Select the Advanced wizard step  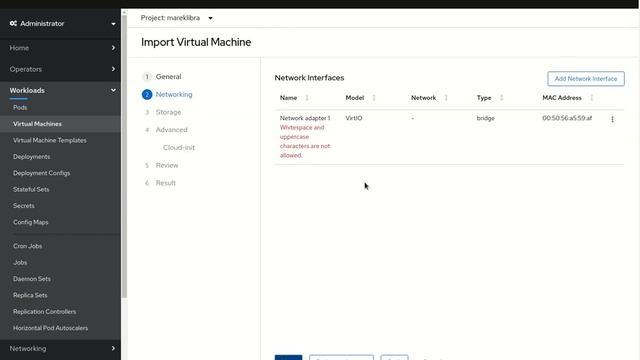click(171, 130)
